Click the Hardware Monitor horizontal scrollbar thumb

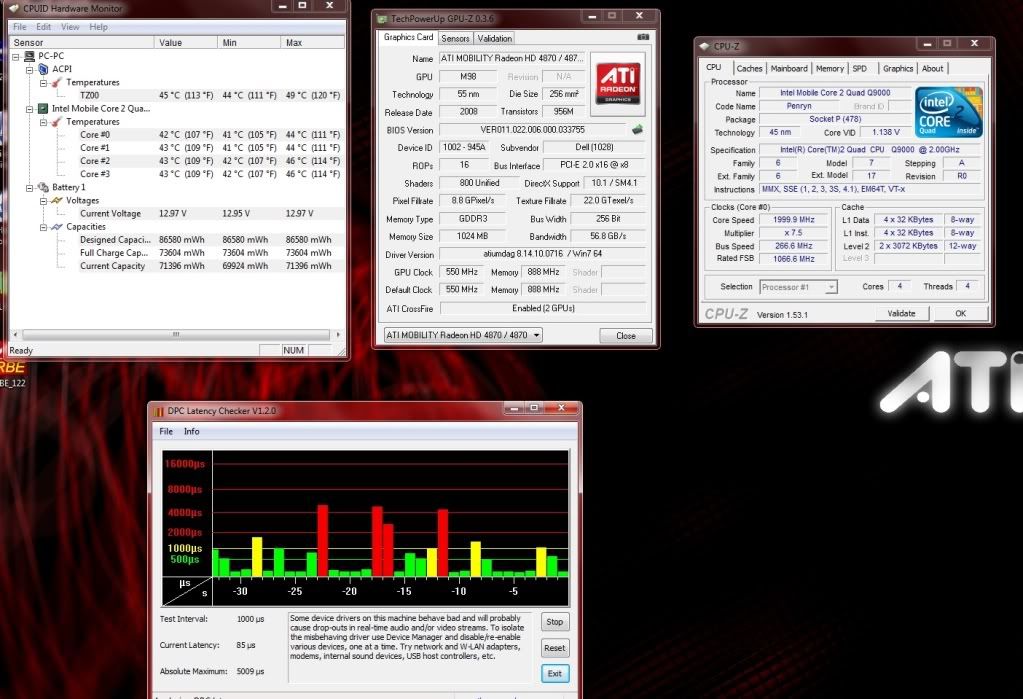point(176,334)
